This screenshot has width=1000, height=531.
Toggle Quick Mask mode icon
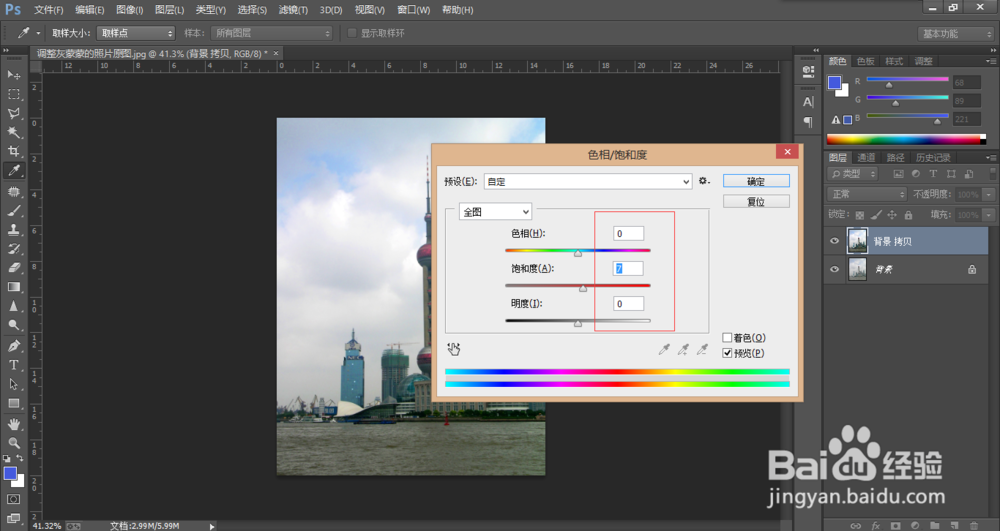coord(13,499)
